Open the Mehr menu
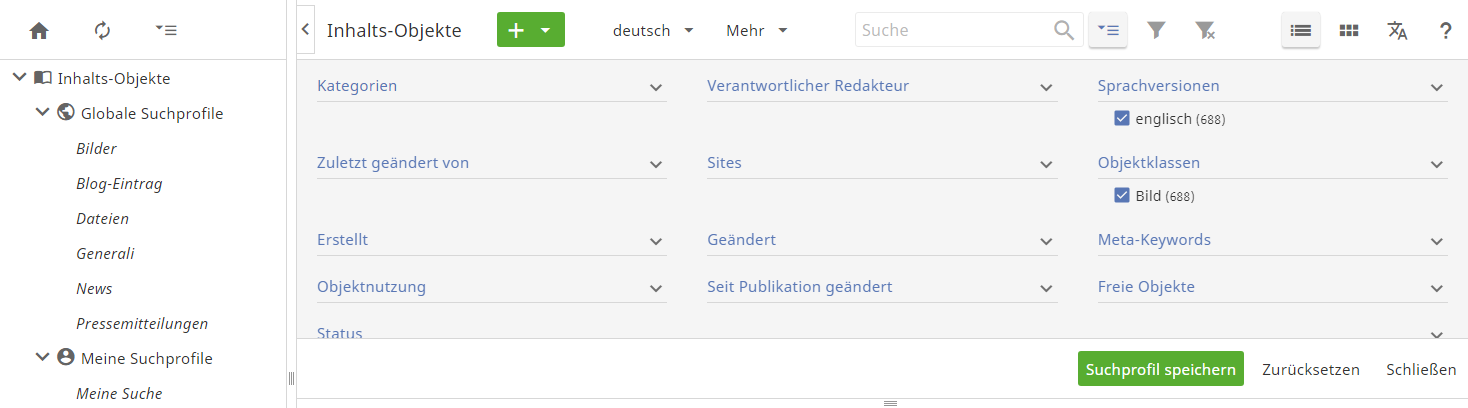The image size is (1468, 408). point(756,30)
